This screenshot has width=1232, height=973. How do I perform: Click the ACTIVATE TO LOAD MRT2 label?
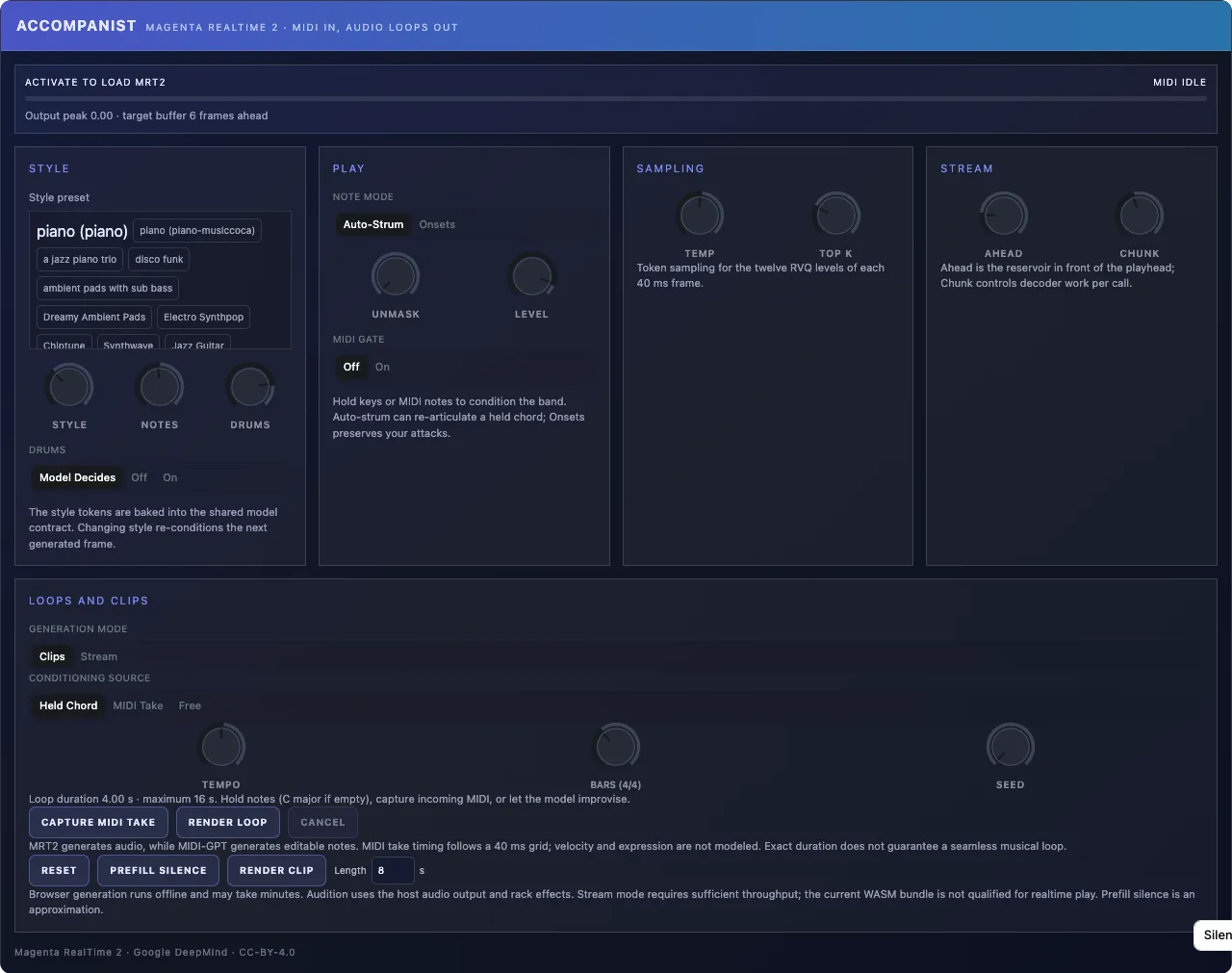(95, 83)
